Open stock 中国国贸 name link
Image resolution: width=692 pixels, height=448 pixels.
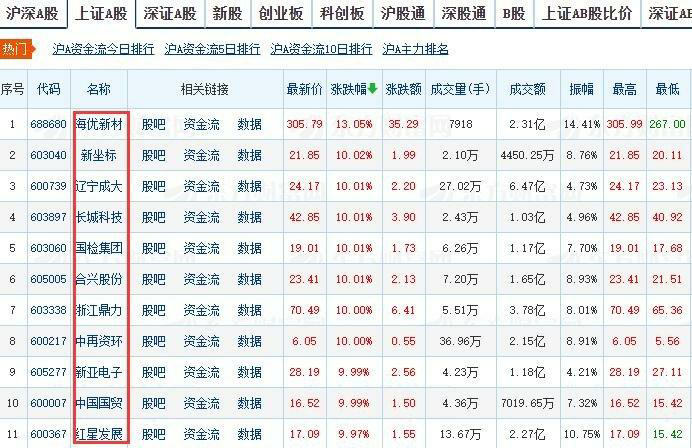[x=99, y=403]
